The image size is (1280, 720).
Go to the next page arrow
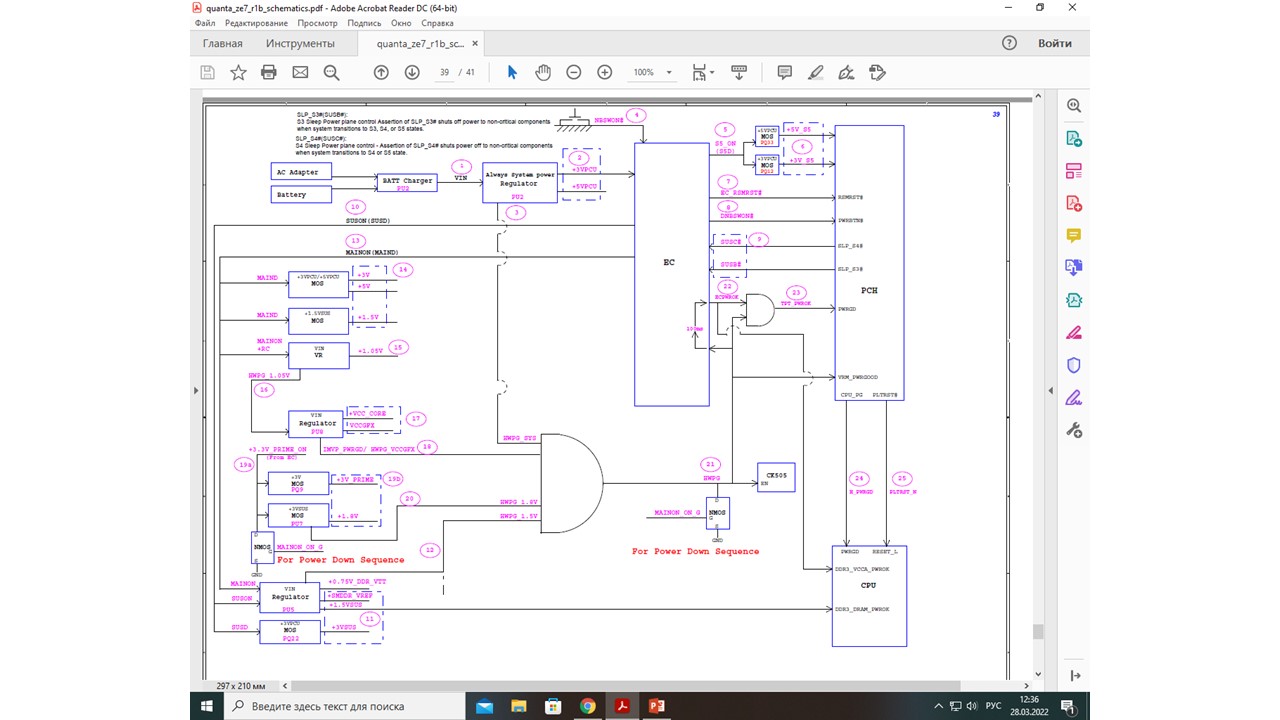412,72
